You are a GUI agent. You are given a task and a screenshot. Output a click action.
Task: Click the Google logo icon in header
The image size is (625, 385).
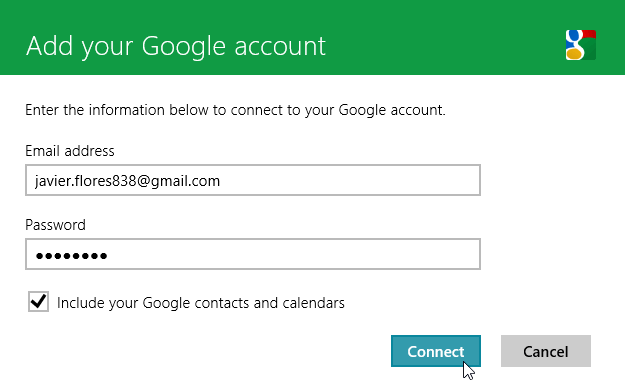point(581,45)
